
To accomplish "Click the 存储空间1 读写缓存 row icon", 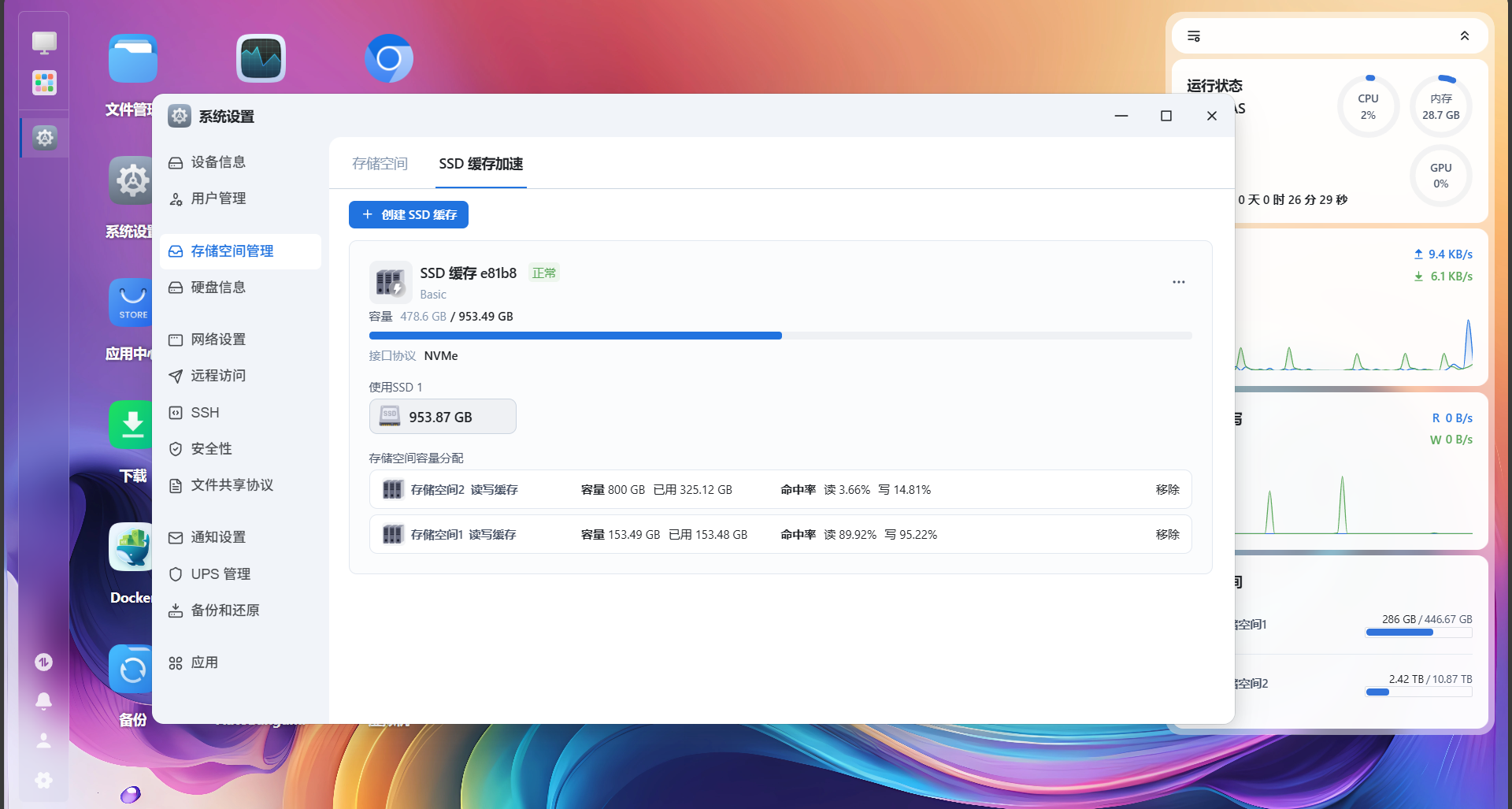I will [x=392, y=535].
